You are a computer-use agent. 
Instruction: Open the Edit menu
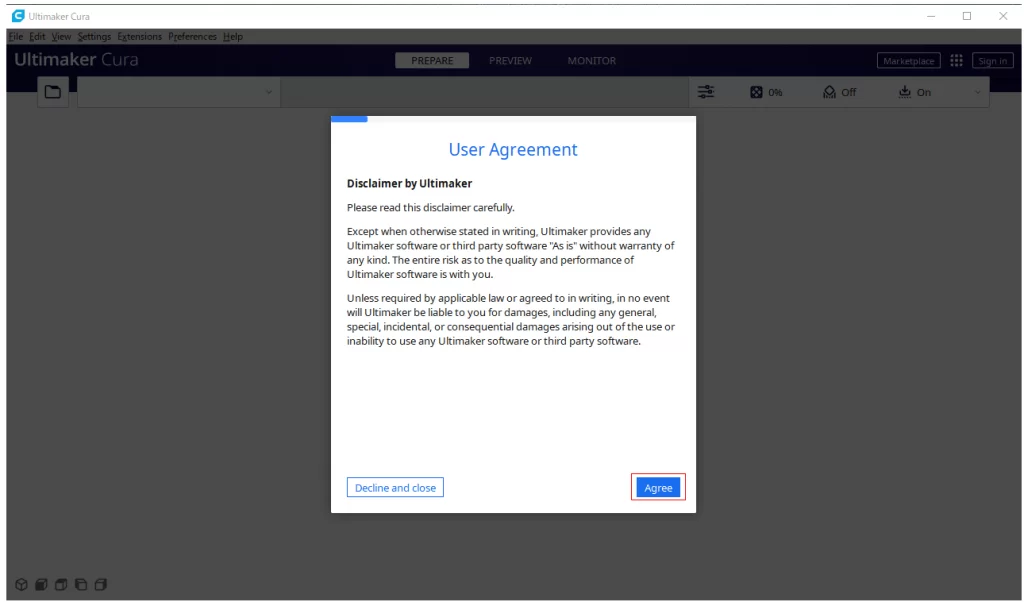[37, 37]
